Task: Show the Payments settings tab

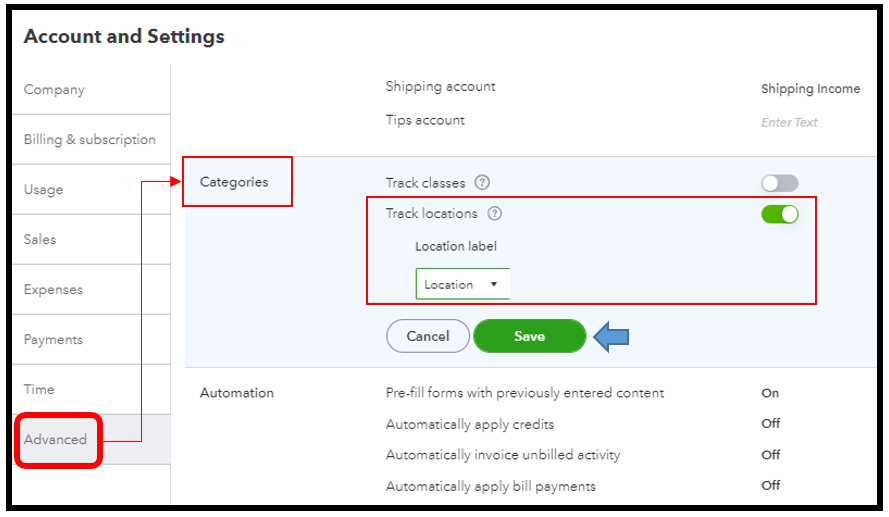Action: coord(53,340)
